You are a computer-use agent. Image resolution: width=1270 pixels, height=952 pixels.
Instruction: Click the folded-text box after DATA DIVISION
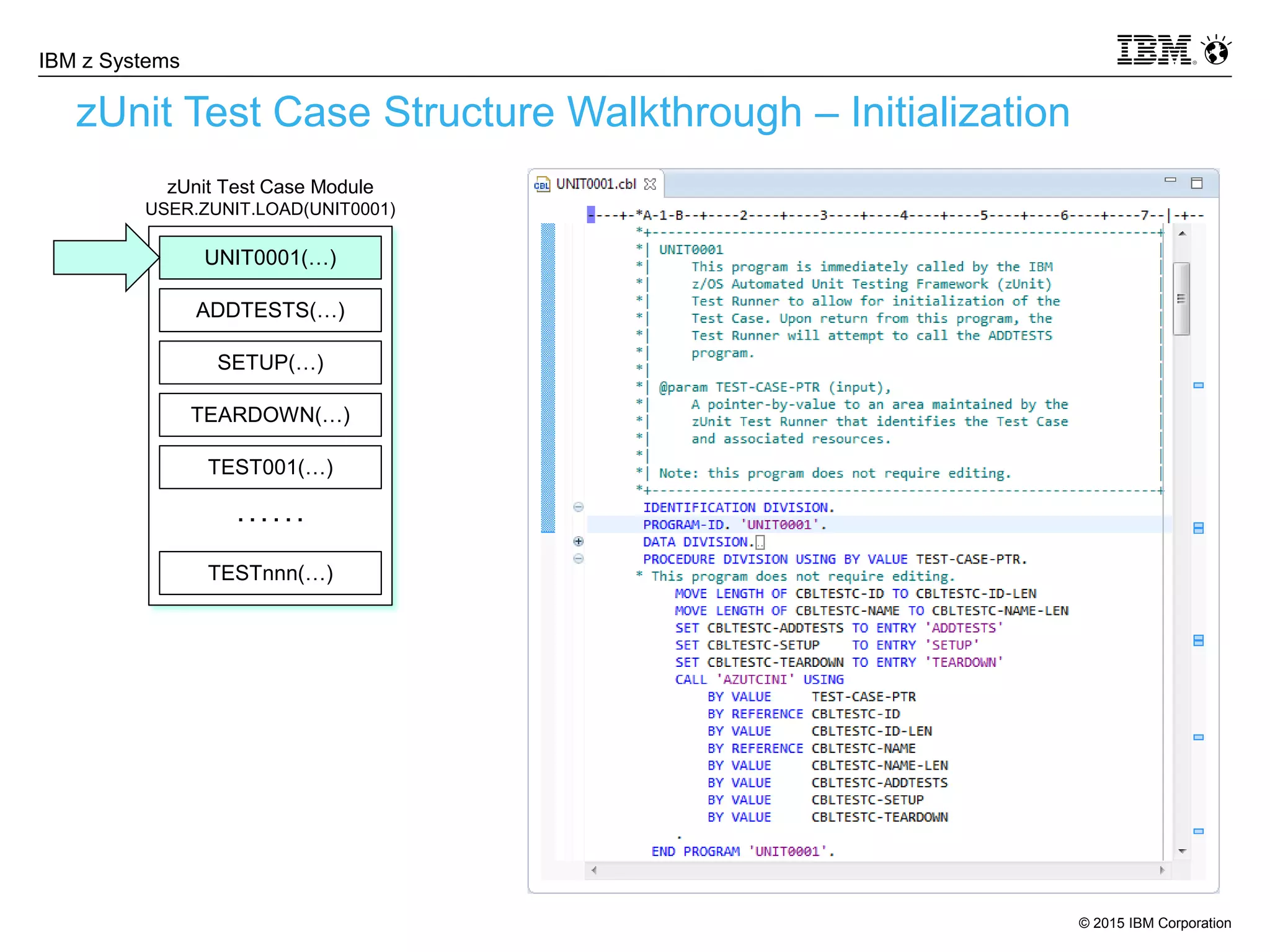pyautogui.click(x=760, y=542)
